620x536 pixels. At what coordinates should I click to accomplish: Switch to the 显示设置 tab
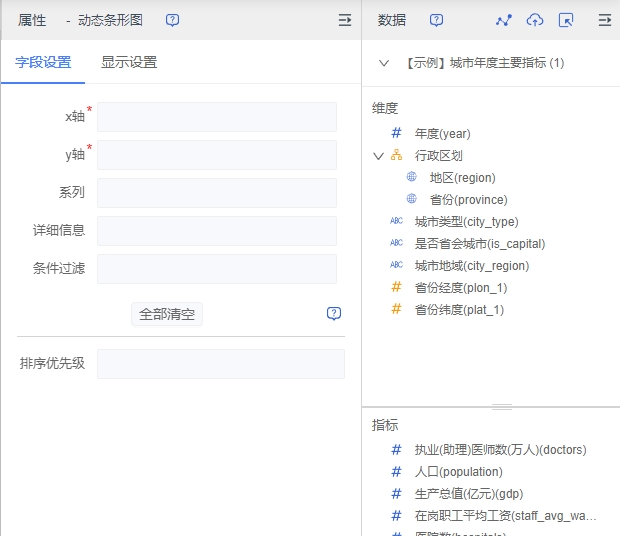coord(129,62)
